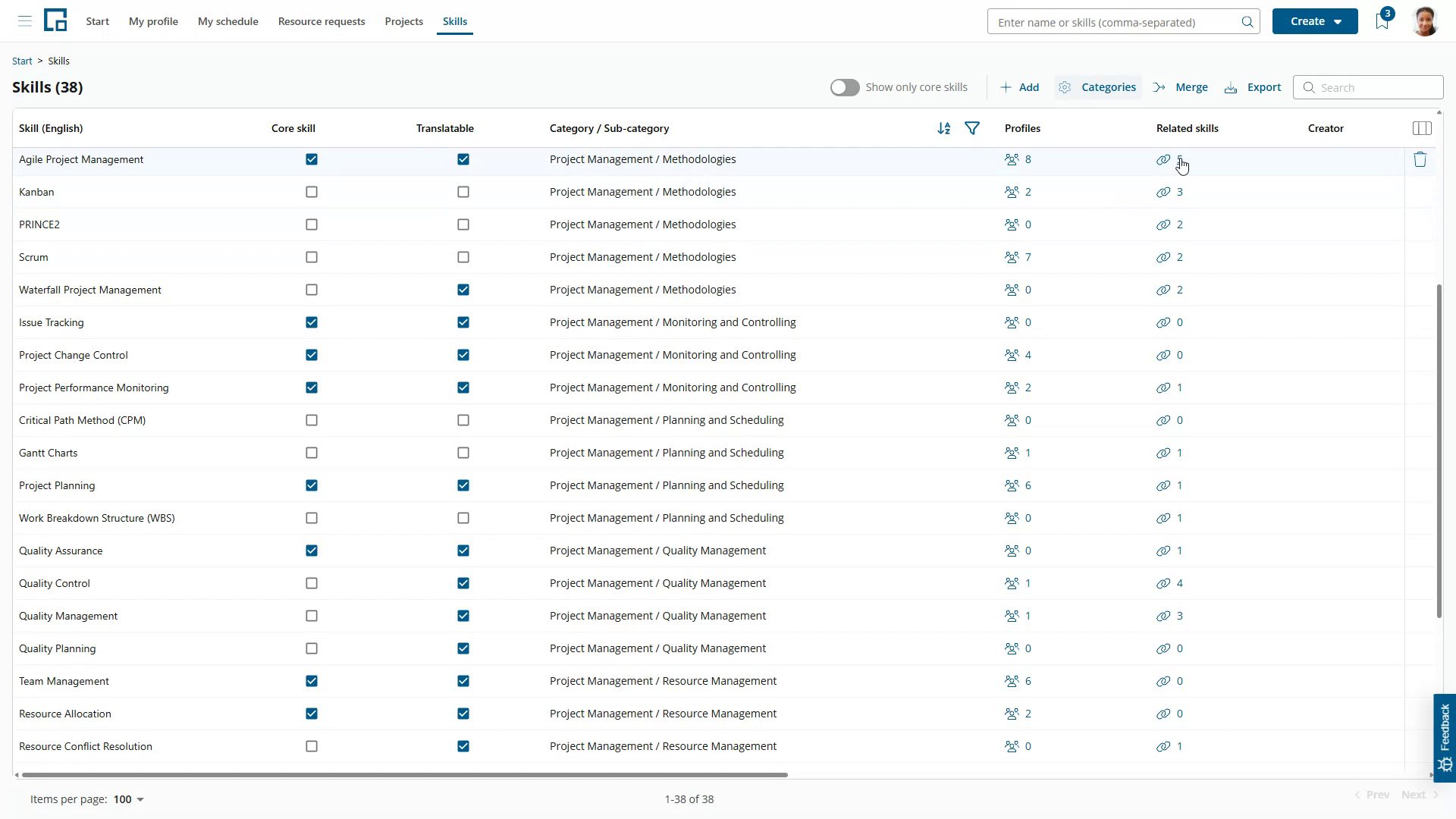Open profiles icon for Kanban row
The image size is (1456, 819).
pyautogui.click(x=1012, y=192)
